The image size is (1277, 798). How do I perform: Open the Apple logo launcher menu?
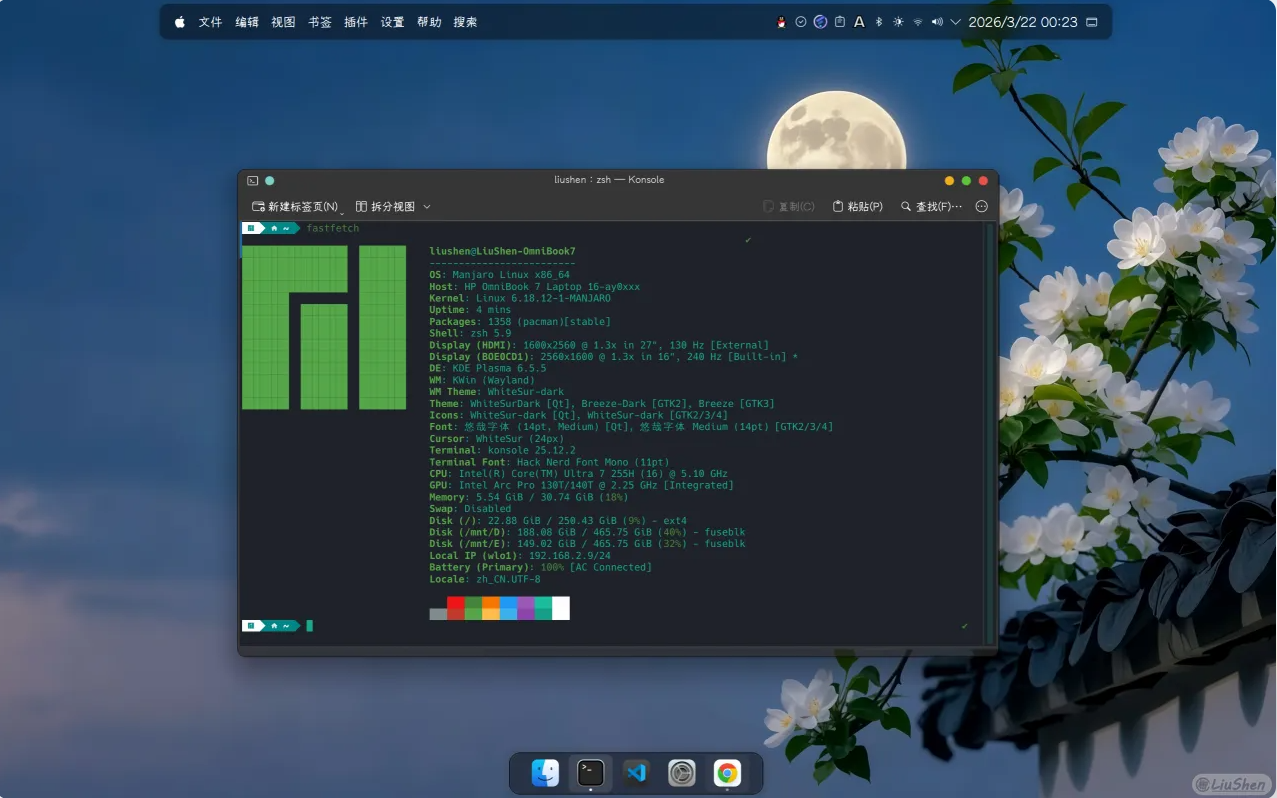click(180, 22)
